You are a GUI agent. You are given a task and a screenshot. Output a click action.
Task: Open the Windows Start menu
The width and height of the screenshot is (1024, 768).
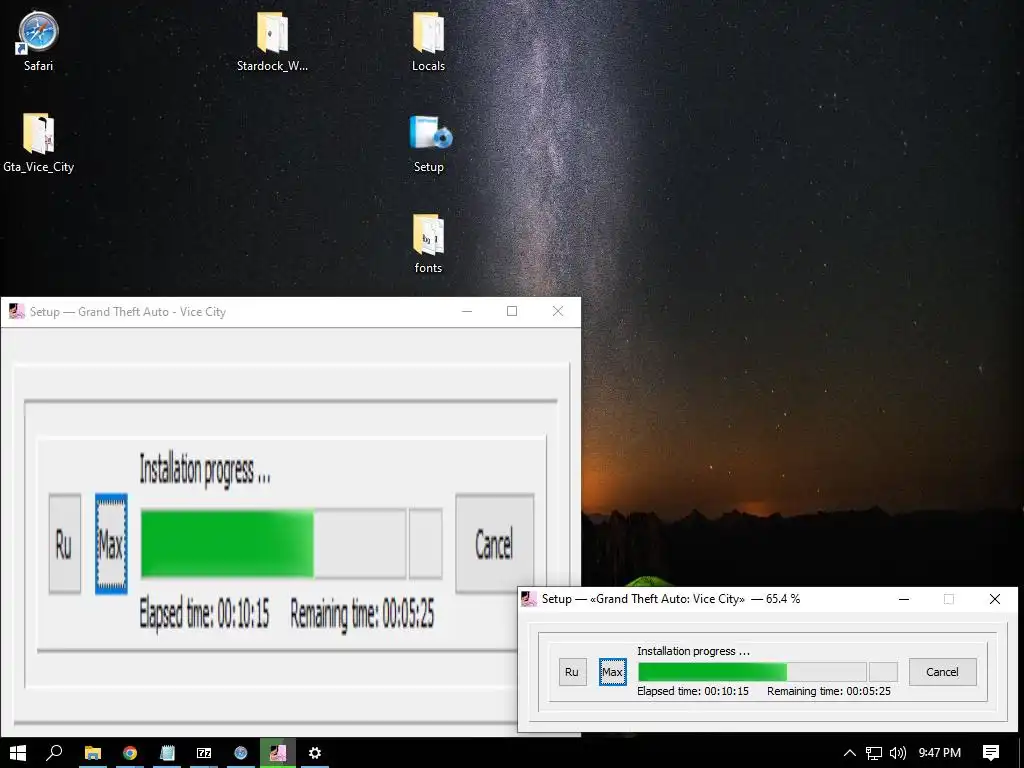(18, 753)
